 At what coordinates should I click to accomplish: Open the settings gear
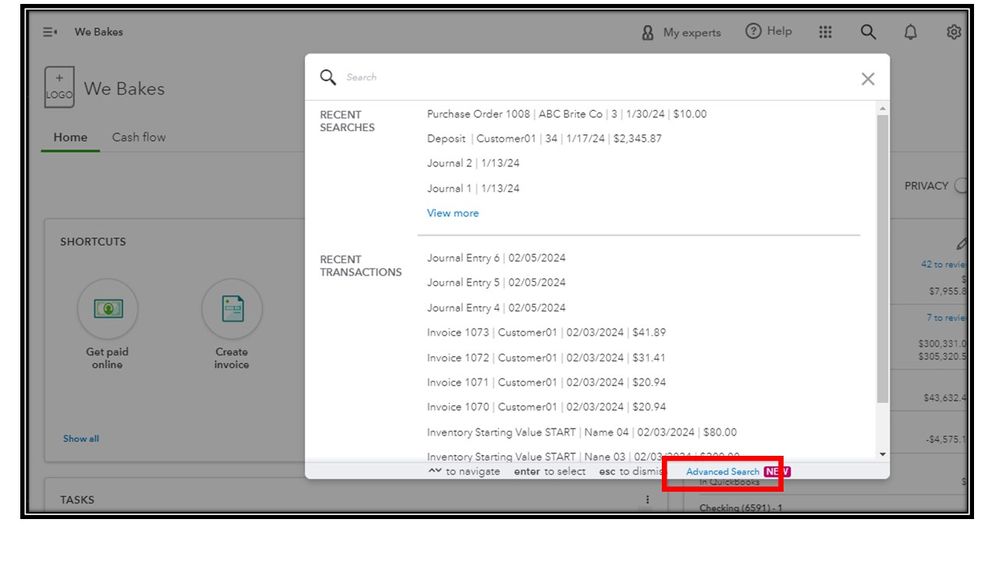pos(953,32)
